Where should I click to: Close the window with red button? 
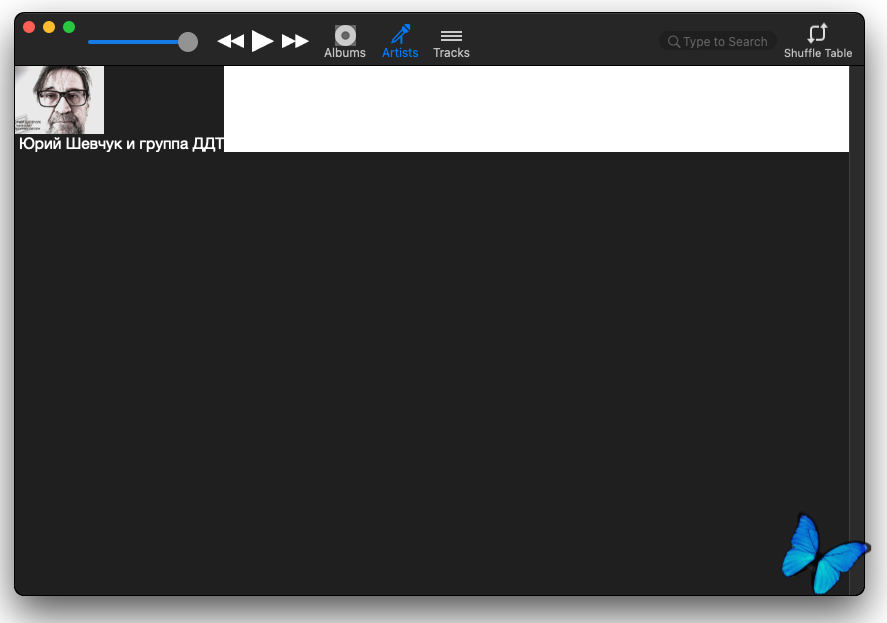pos(29,27)
